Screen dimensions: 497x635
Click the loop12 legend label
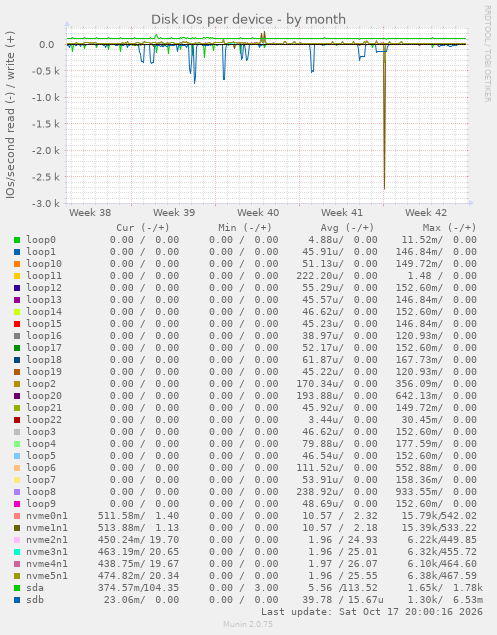[x=44, y=288]
